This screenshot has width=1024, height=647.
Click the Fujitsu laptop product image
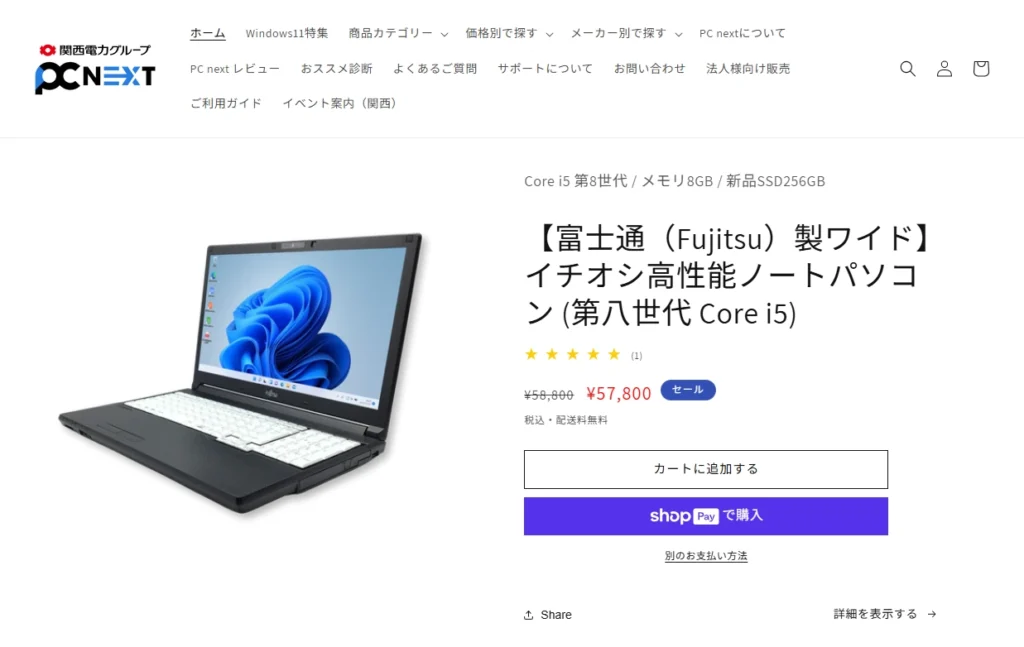(x=241, y=374)
